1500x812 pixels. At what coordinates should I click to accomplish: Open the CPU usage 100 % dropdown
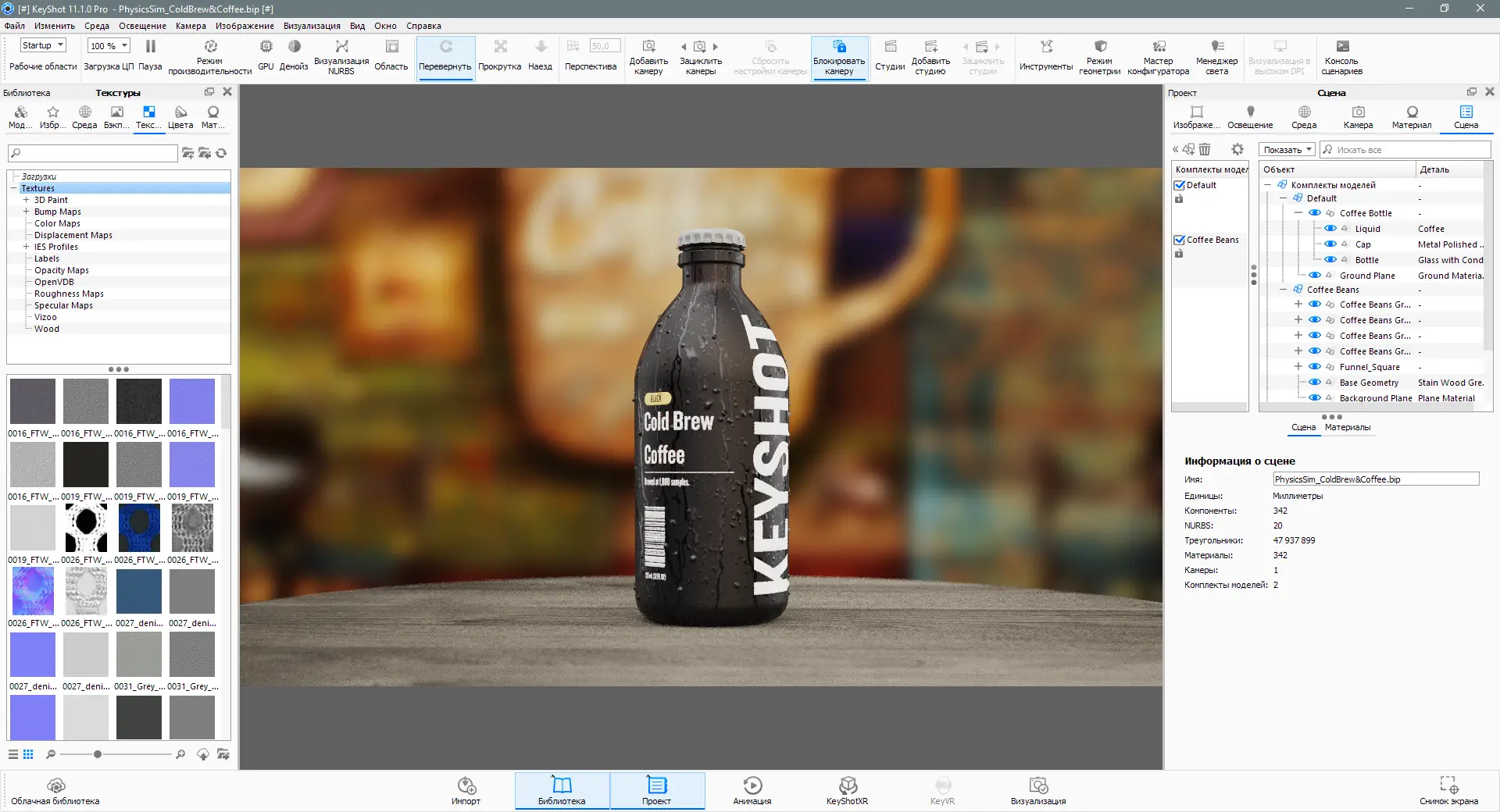[x=109, y=46]
